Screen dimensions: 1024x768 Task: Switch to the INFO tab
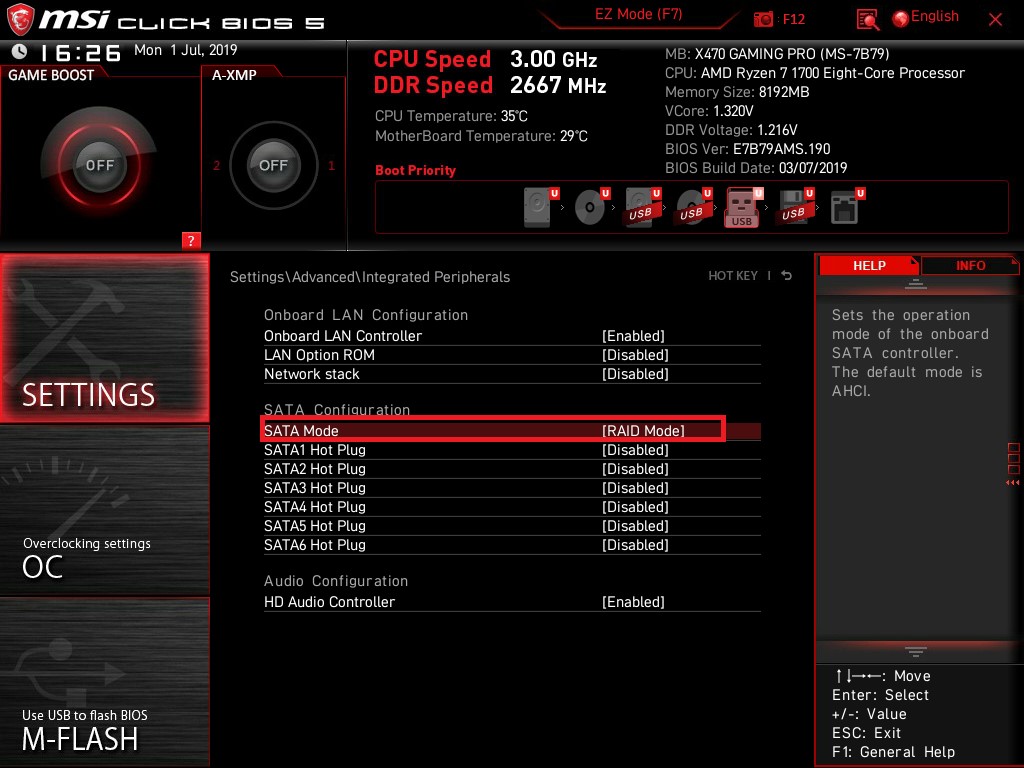tap(970, 266)
